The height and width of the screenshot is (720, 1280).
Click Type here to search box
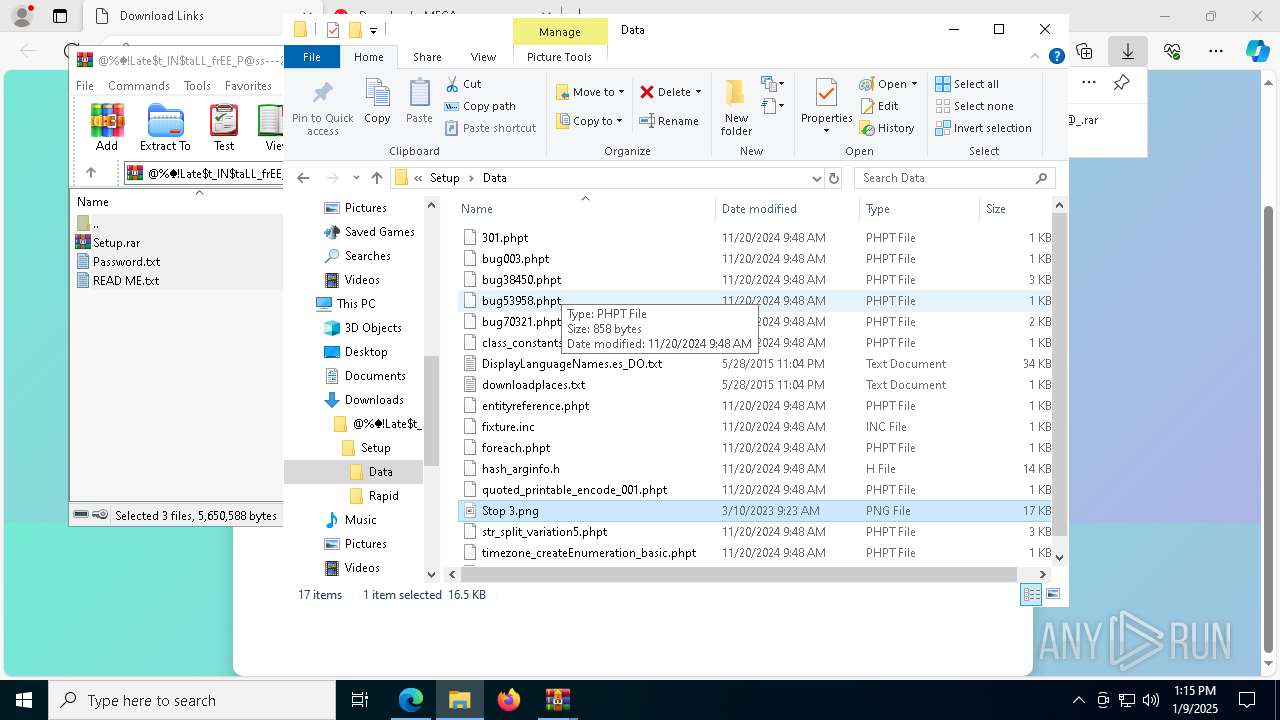192,700
